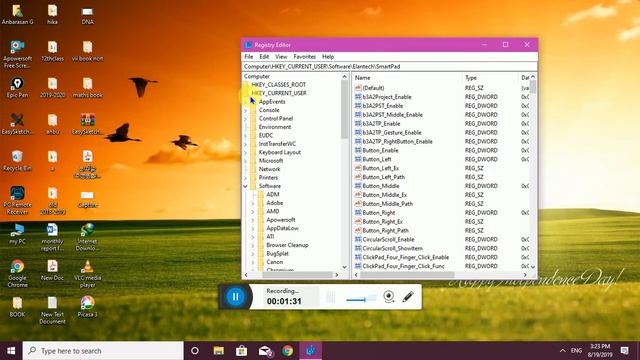Open the PC Remote Receiver desktop icon
This screenshot has height=360, width=640.
(17, 200)
